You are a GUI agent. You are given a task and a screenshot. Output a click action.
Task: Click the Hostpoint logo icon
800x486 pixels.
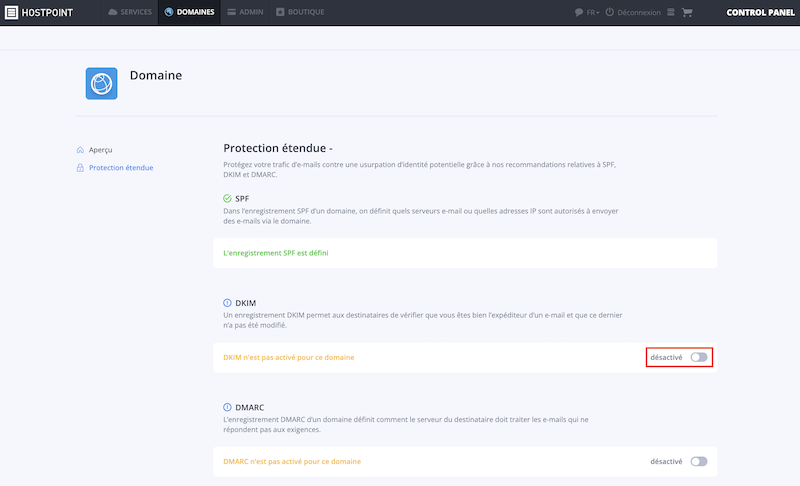[x=11, y=12]
